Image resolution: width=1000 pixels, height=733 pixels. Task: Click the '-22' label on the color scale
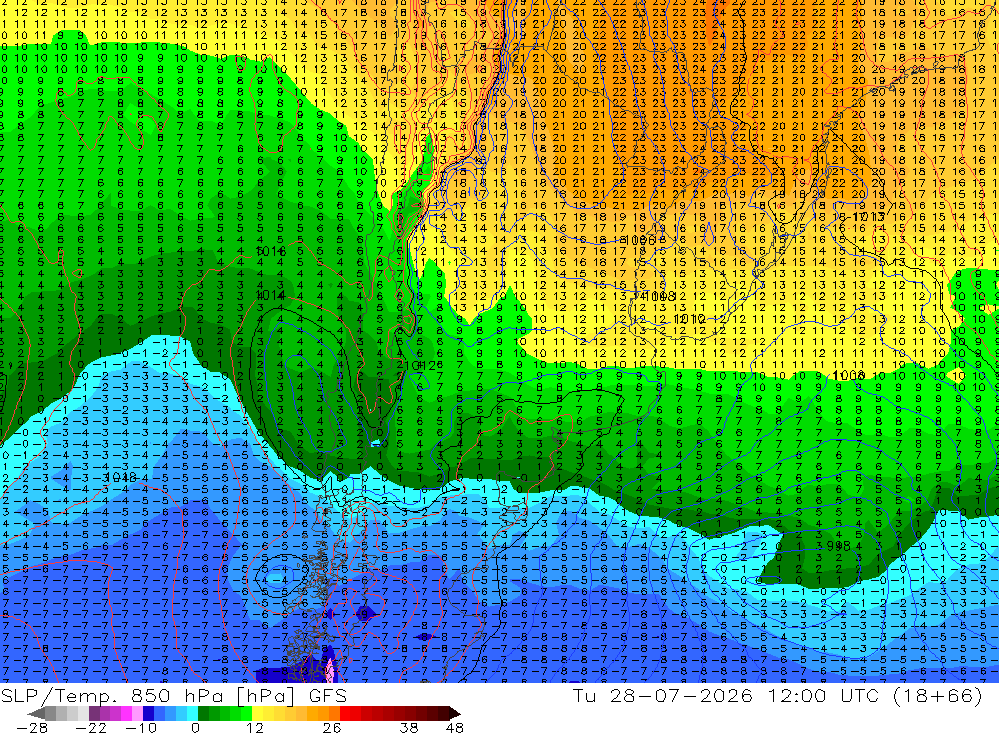(91, 727)
